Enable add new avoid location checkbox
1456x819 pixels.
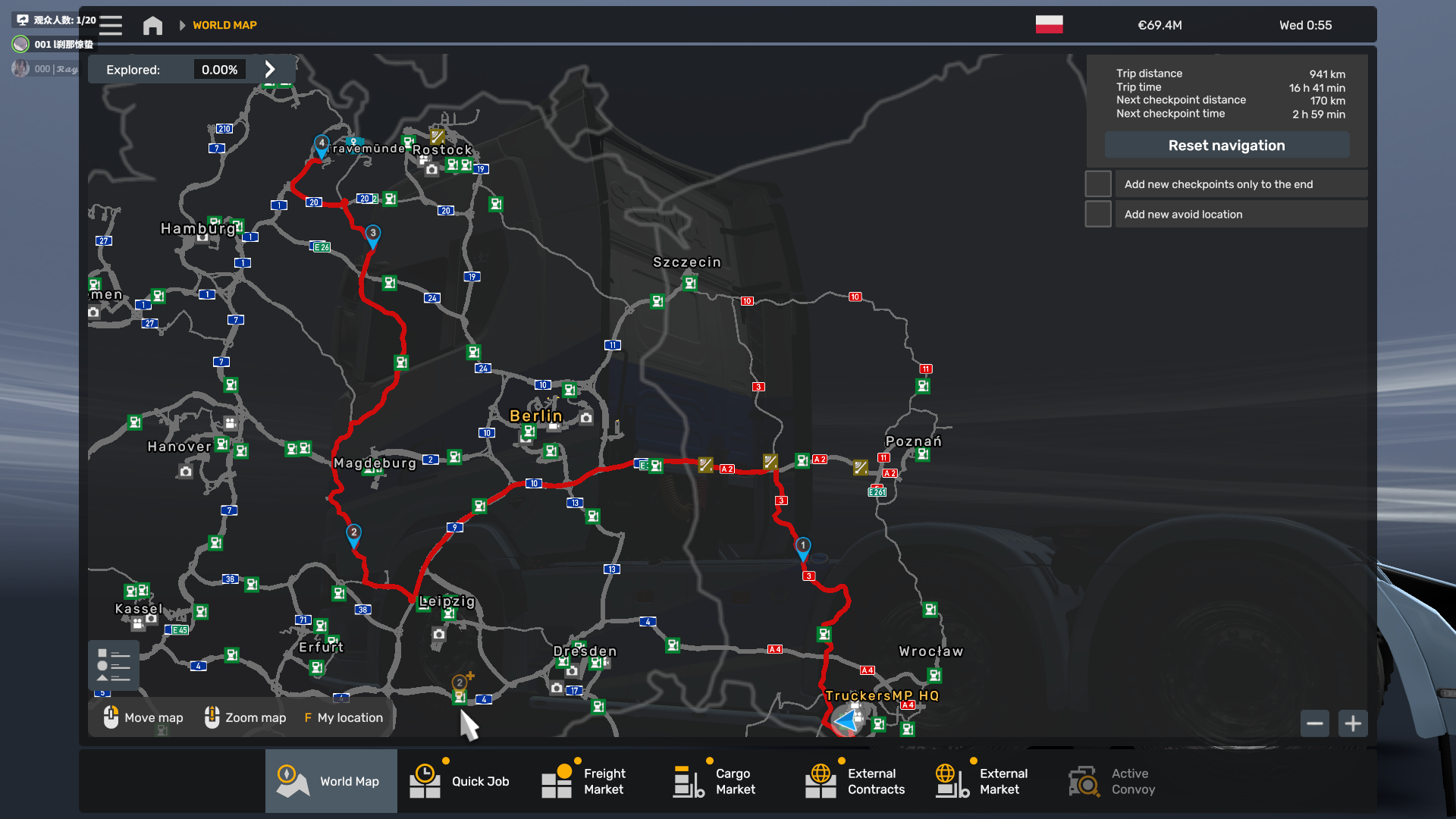click(x=1098, y=215)
